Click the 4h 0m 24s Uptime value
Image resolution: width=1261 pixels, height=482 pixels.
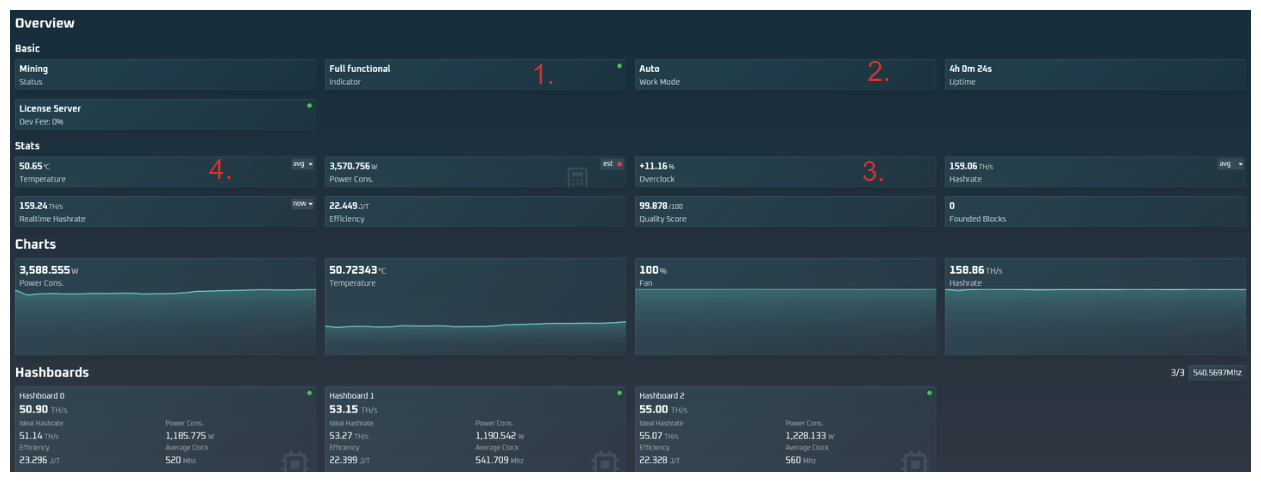(970, 69)
